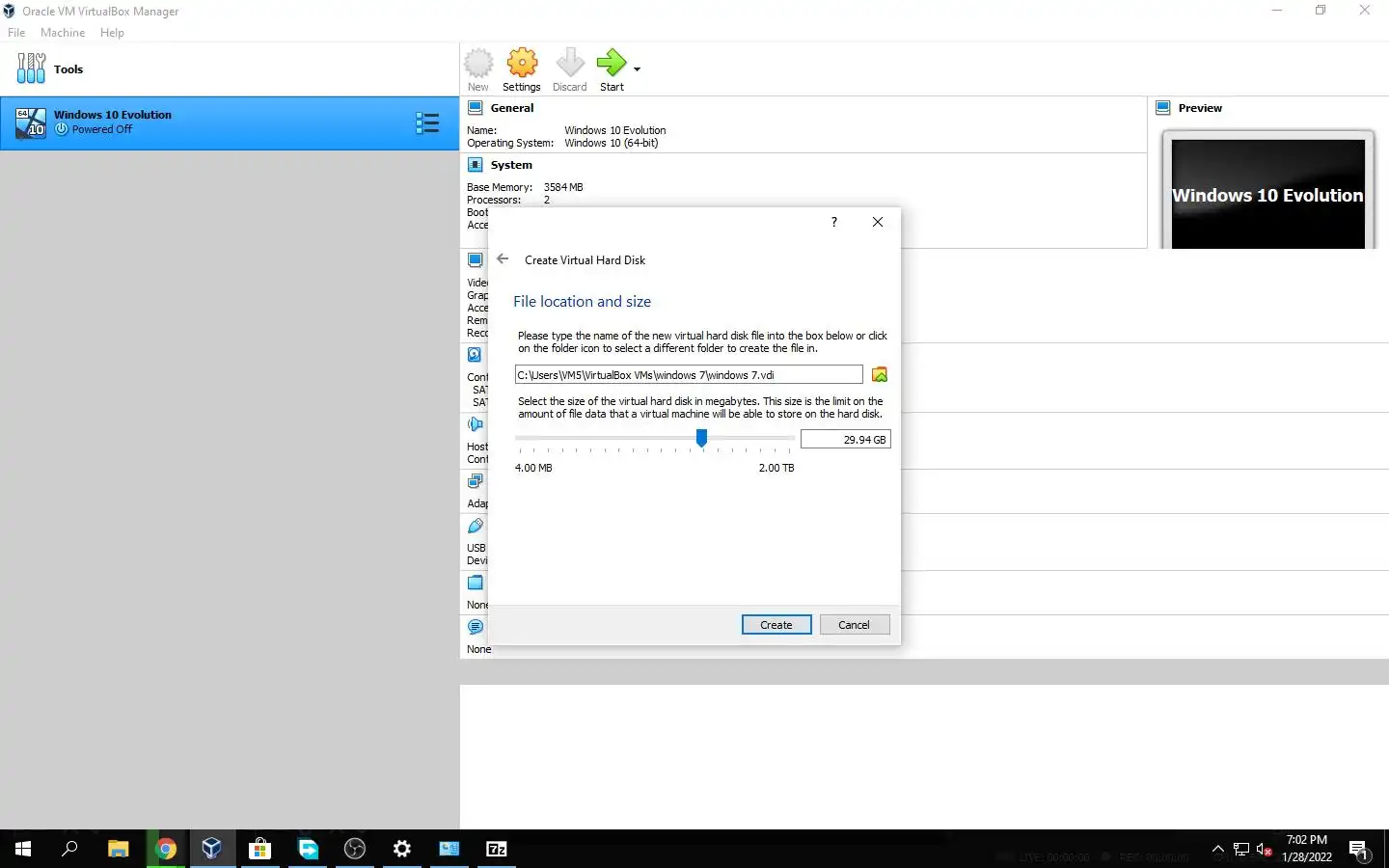
Task: Open the Windows 10 Evolution machine menu icon
Action: coord(427,122)
